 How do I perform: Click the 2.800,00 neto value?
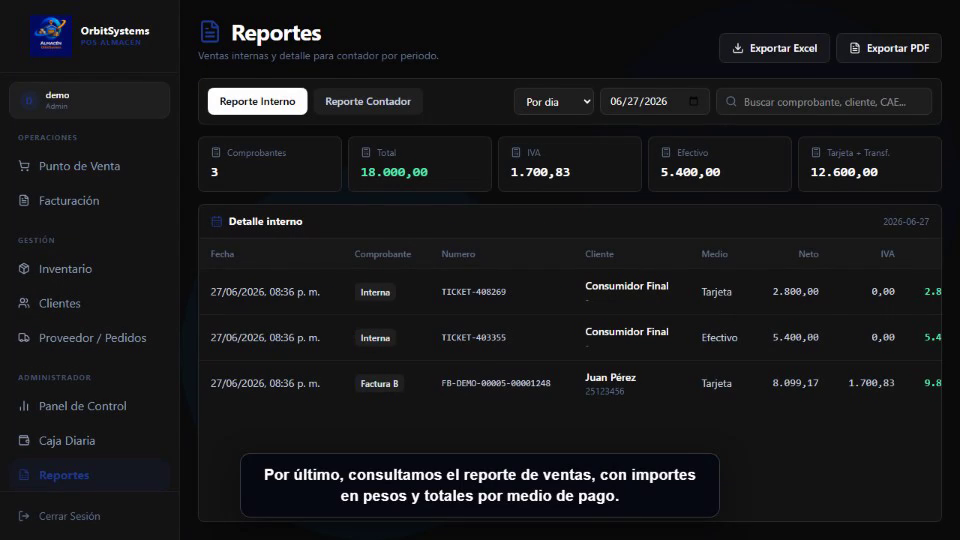click(x=795, y=292)
